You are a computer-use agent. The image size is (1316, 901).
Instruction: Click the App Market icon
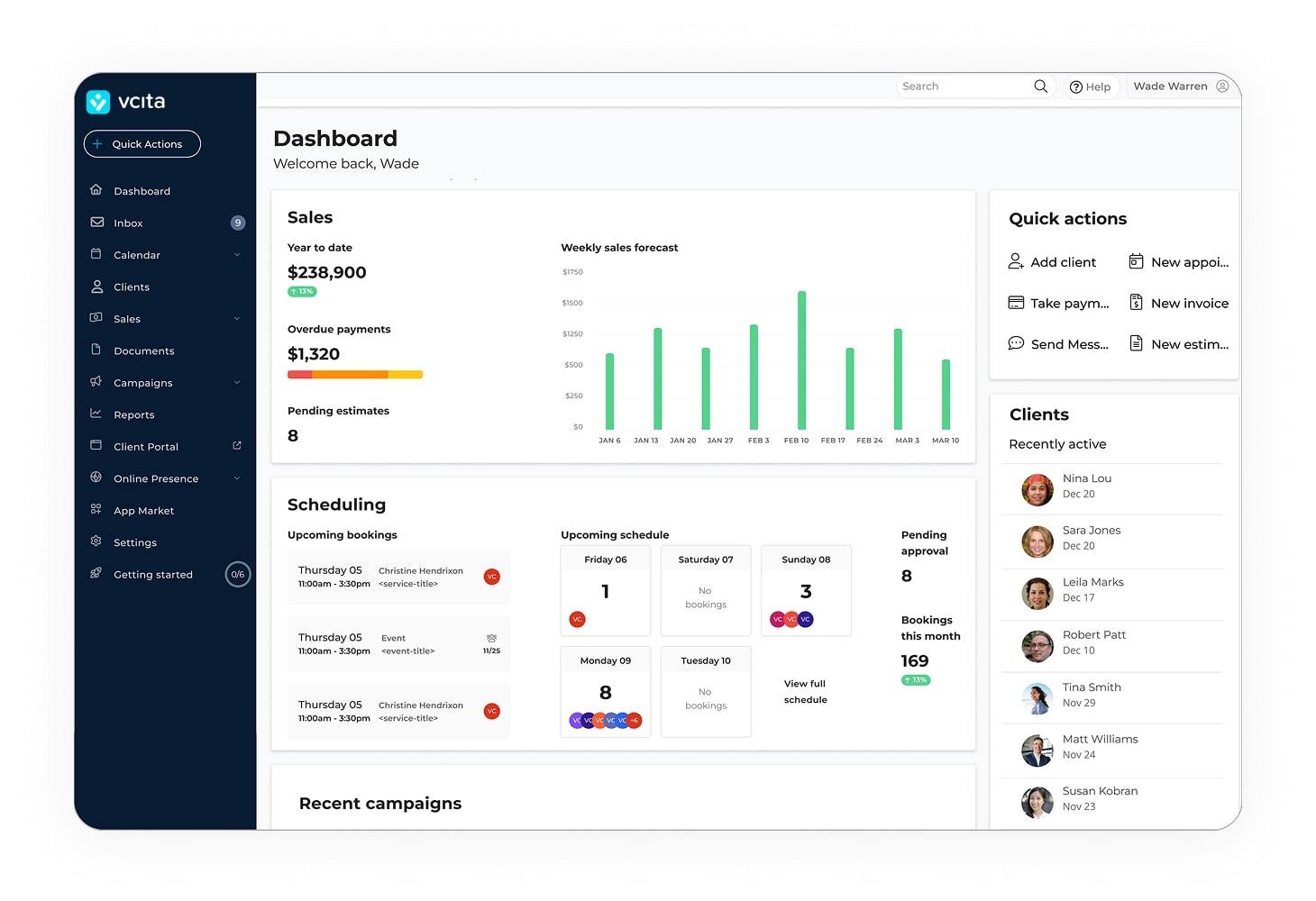pyautogui.click(x=96, y=510)
